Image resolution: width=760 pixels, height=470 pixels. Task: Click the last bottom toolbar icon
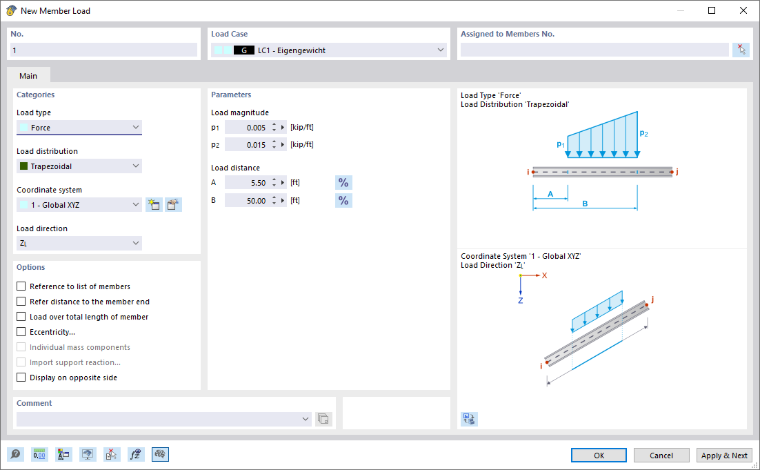[x=160, y=454]
